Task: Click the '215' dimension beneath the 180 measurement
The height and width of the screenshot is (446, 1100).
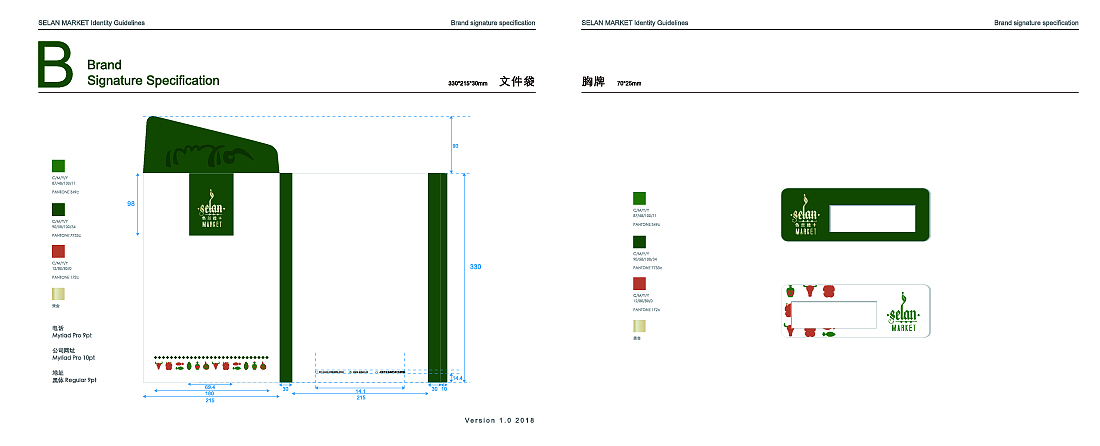Action: coord(209,400)
